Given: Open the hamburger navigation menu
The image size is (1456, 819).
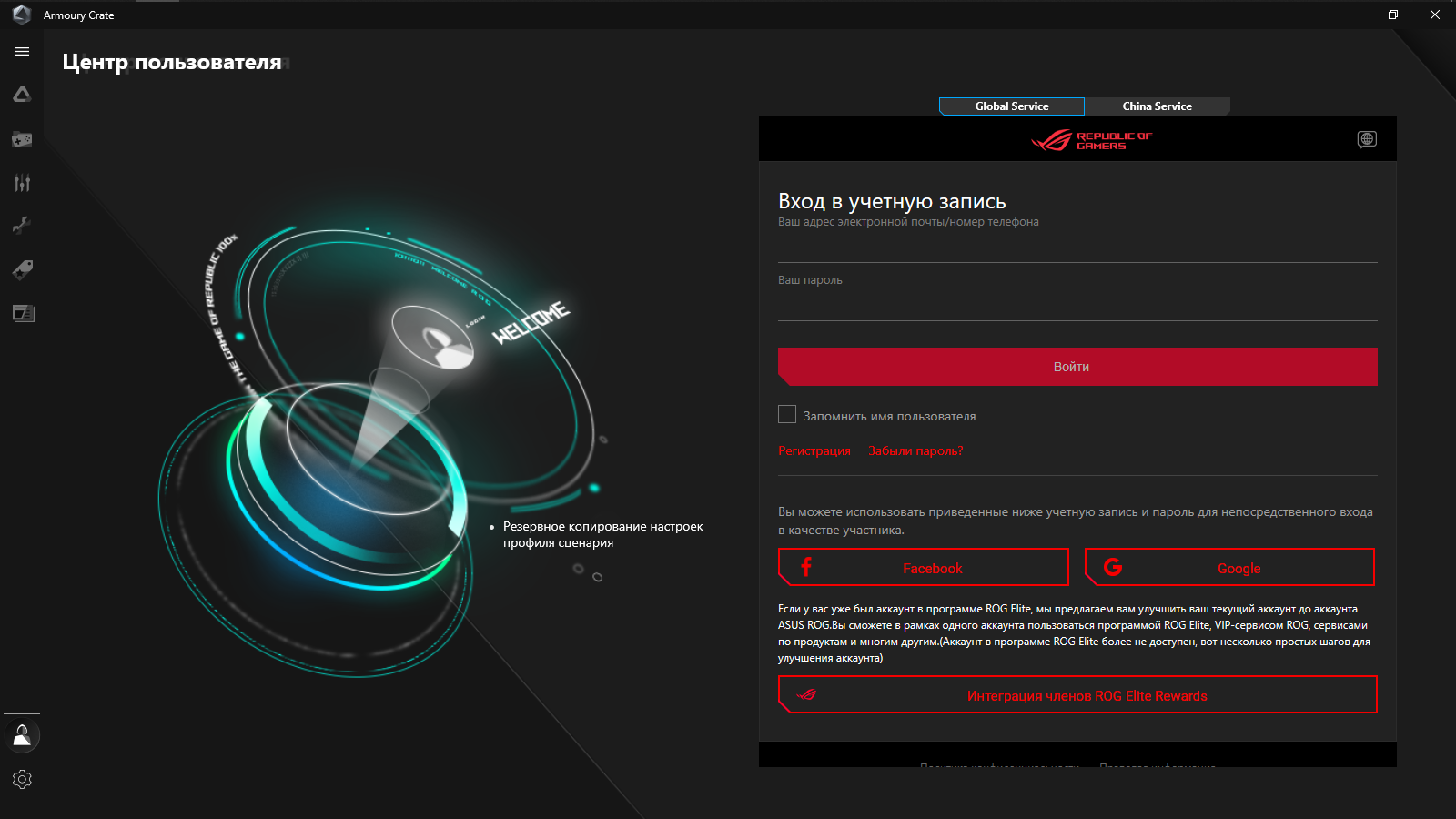Looking at the screenshot, I should (x=22, y=52).
